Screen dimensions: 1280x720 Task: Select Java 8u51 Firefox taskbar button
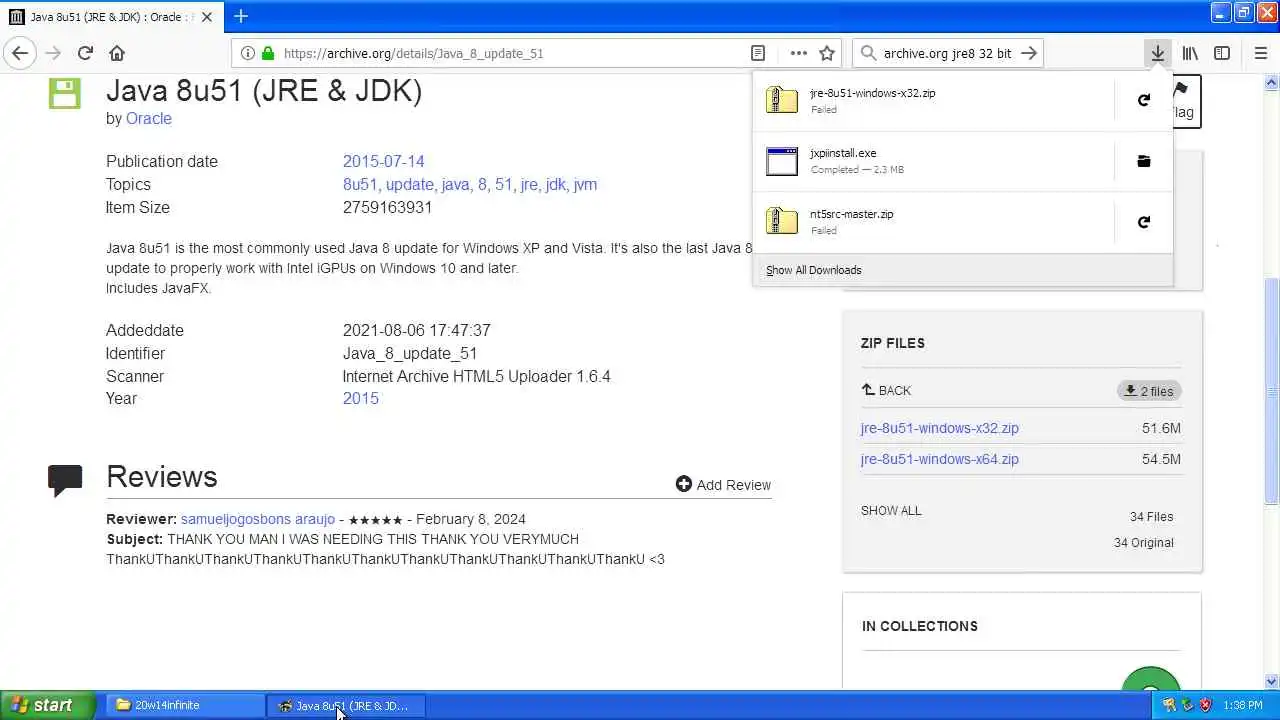[x=346, y=705]
